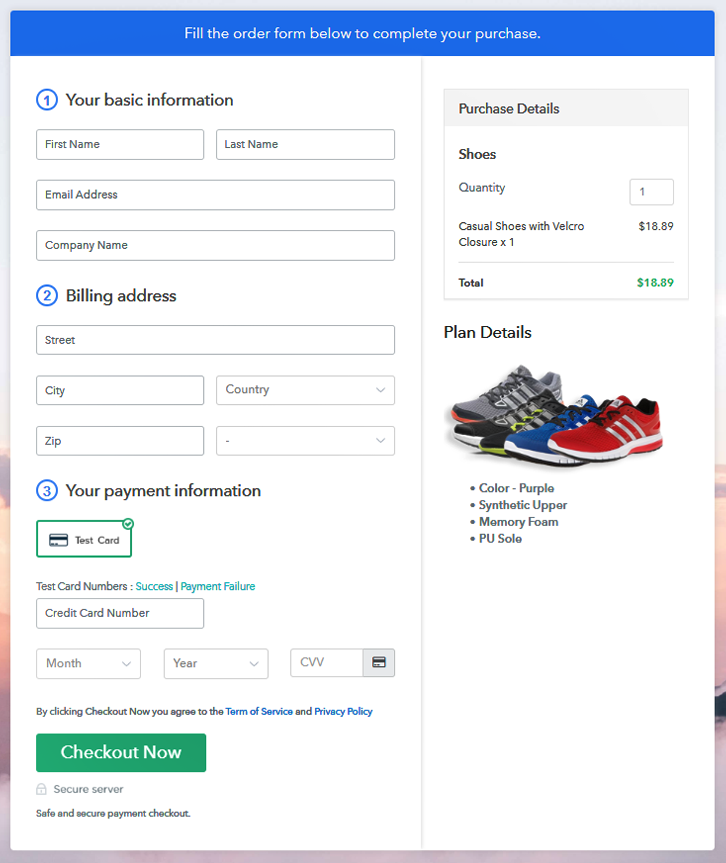Focus the First Name field
This screenshot has width=726, height=863.
[120, 144]
